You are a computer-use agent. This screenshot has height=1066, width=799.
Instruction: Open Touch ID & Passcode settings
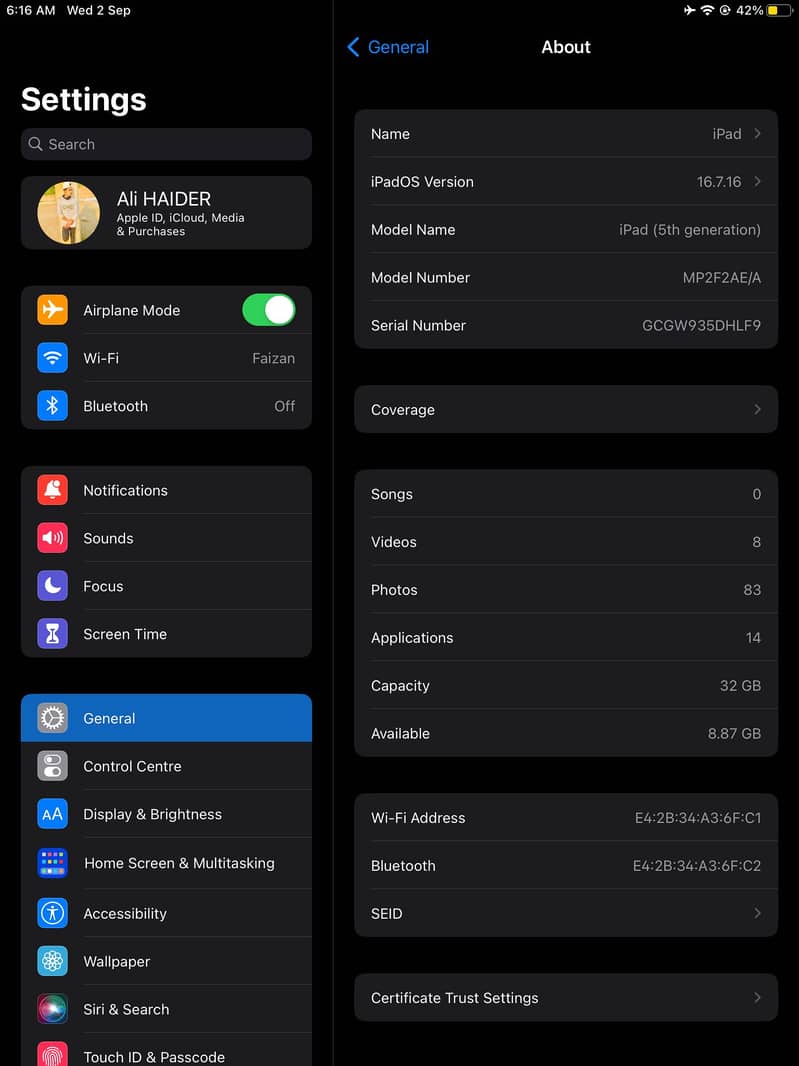[167, 1050]
